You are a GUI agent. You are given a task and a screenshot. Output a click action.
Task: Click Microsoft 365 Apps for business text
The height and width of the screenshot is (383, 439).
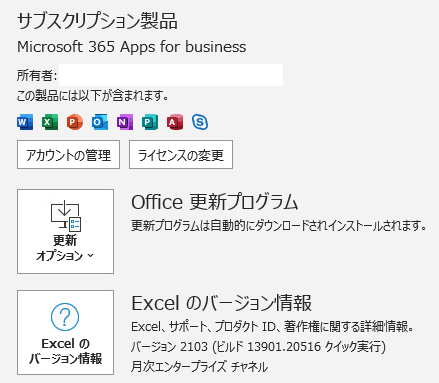132,47
